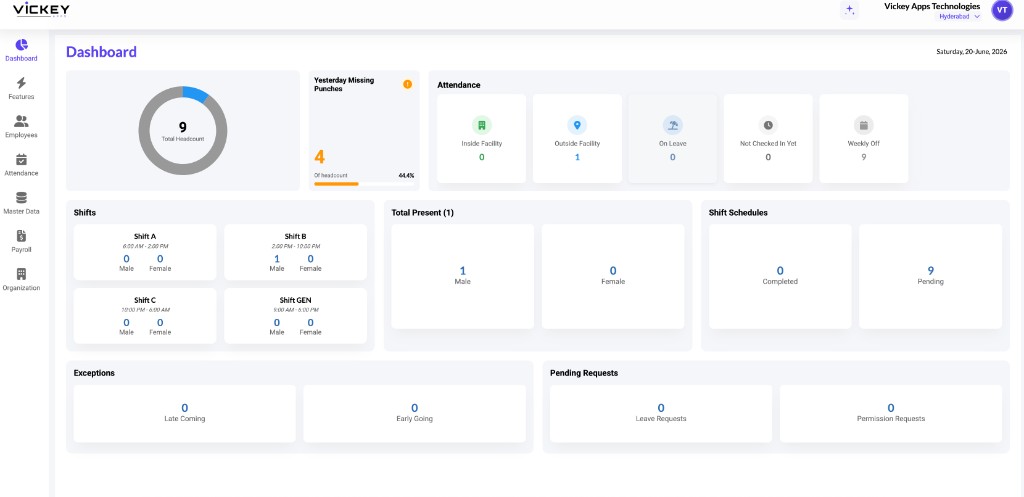Open Attendance calendar-check icon
The width and height of the screenshot is (1024, 497).
pyautogui.click(x=22, y=159)
